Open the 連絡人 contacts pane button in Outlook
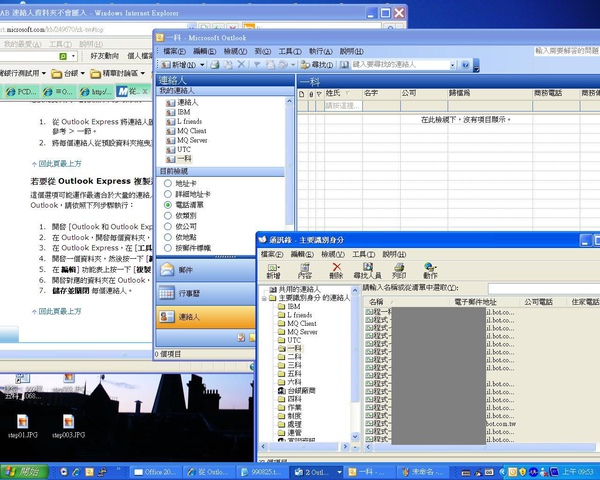The height and width of the screenshot is (480, 600). [205, 317]
